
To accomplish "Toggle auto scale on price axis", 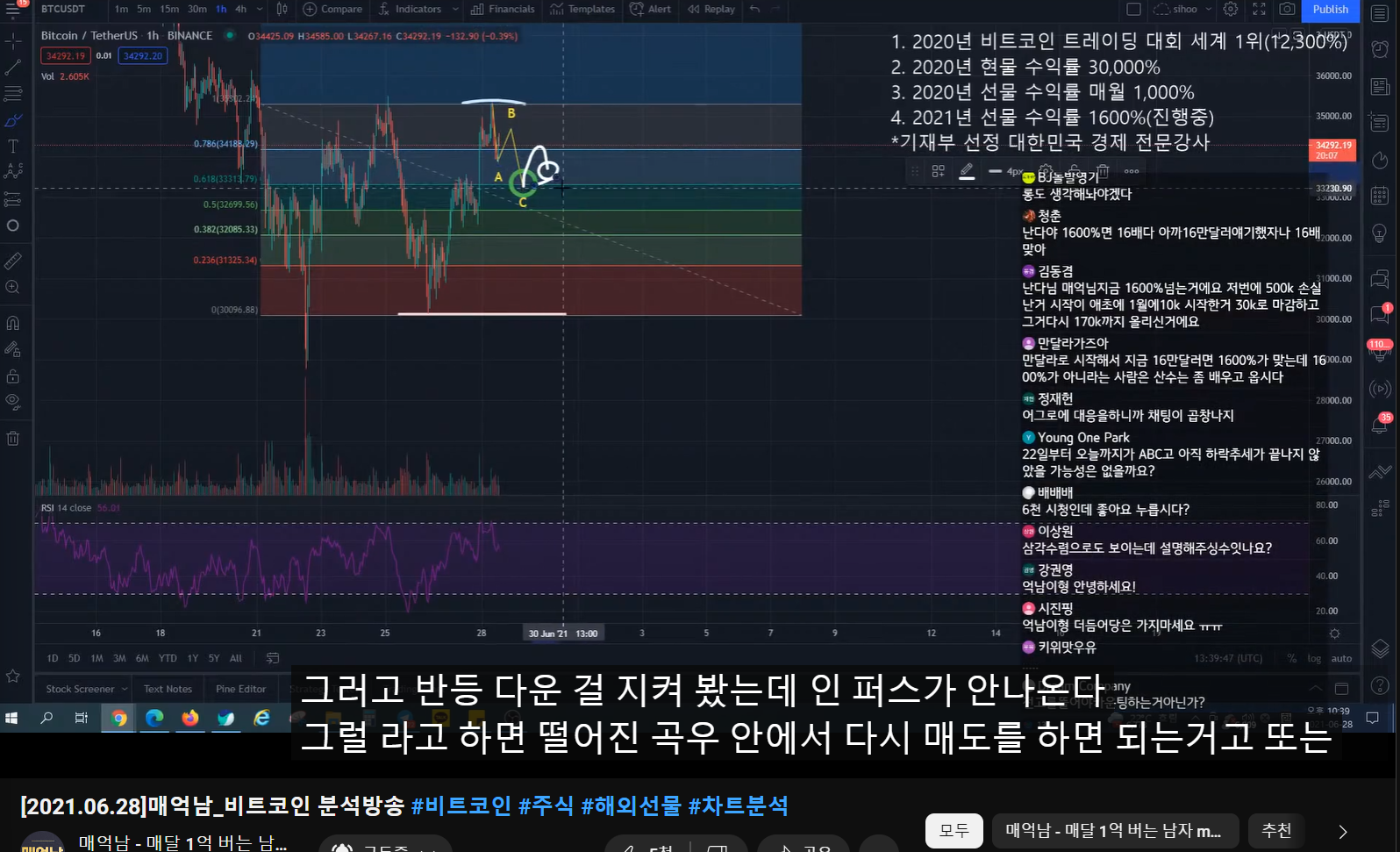I will tap(1341, 658).
